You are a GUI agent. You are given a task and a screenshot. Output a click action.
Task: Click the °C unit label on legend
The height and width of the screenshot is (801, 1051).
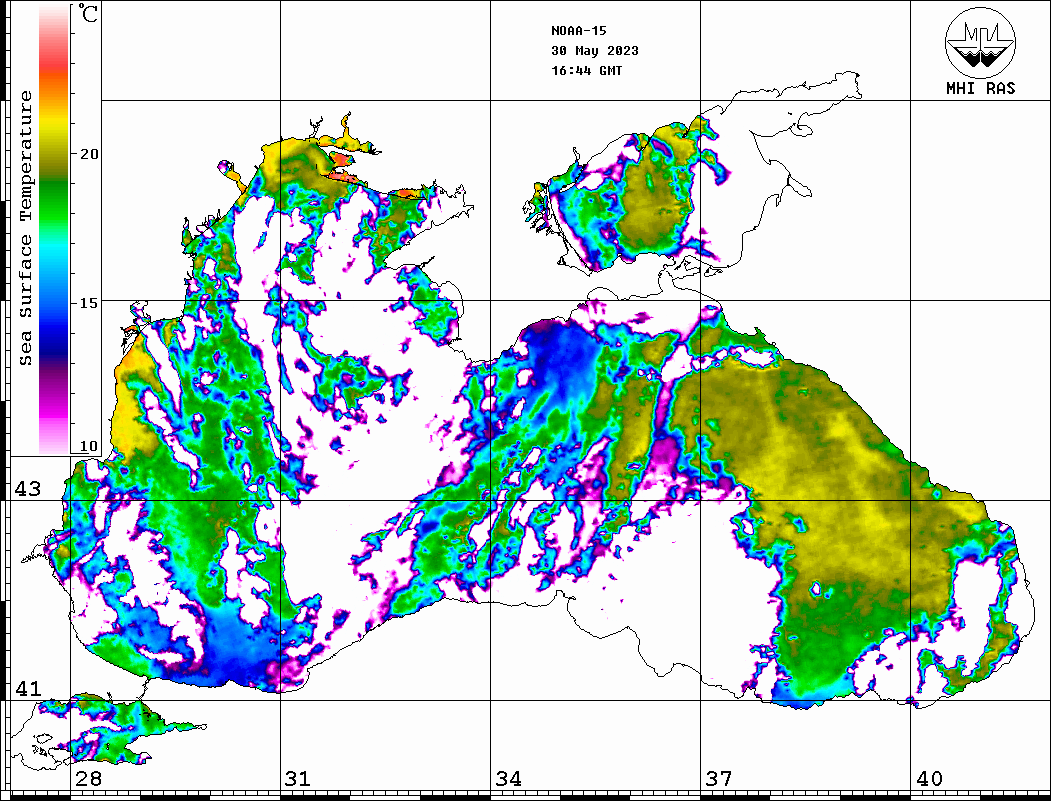[x=88, y=13]
